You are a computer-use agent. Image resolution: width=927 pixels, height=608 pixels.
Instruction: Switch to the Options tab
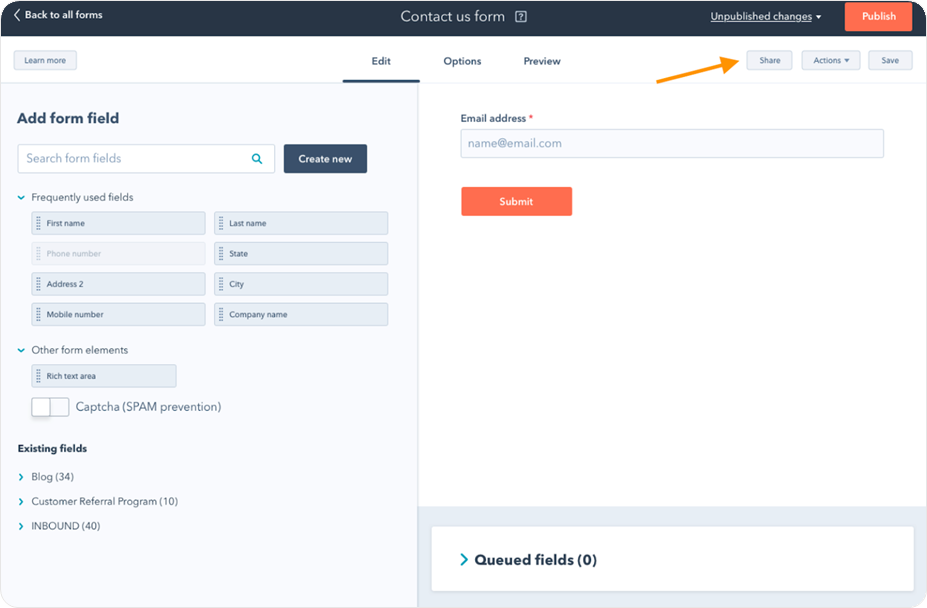click(462, 61)
